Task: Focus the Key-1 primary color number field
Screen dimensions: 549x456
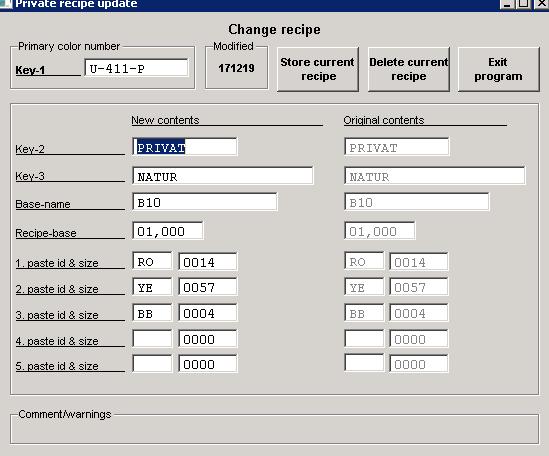Action: point(136,68)
